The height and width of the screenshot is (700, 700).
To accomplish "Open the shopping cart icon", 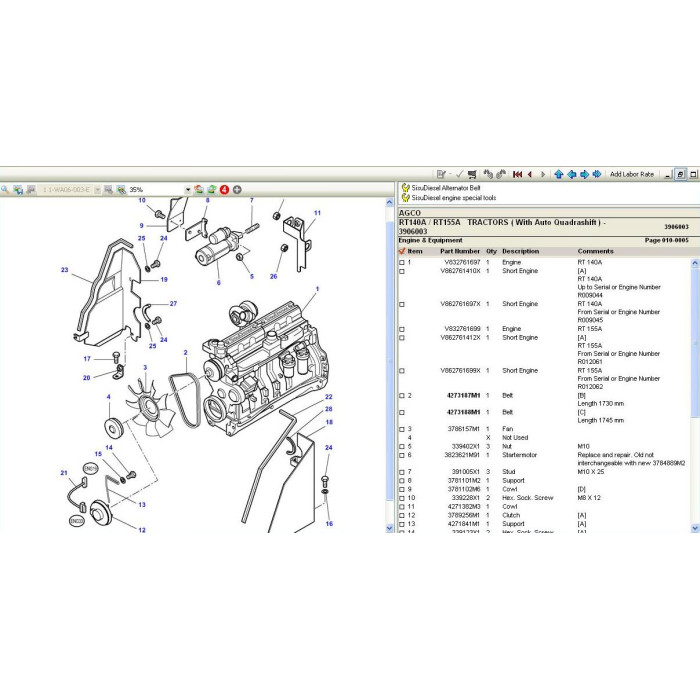I will pyautogui.click(x=472, y=174).
